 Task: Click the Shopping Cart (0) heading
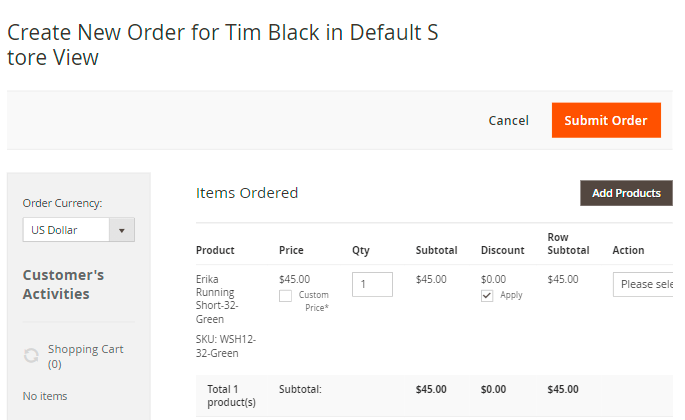coord(86,356)
